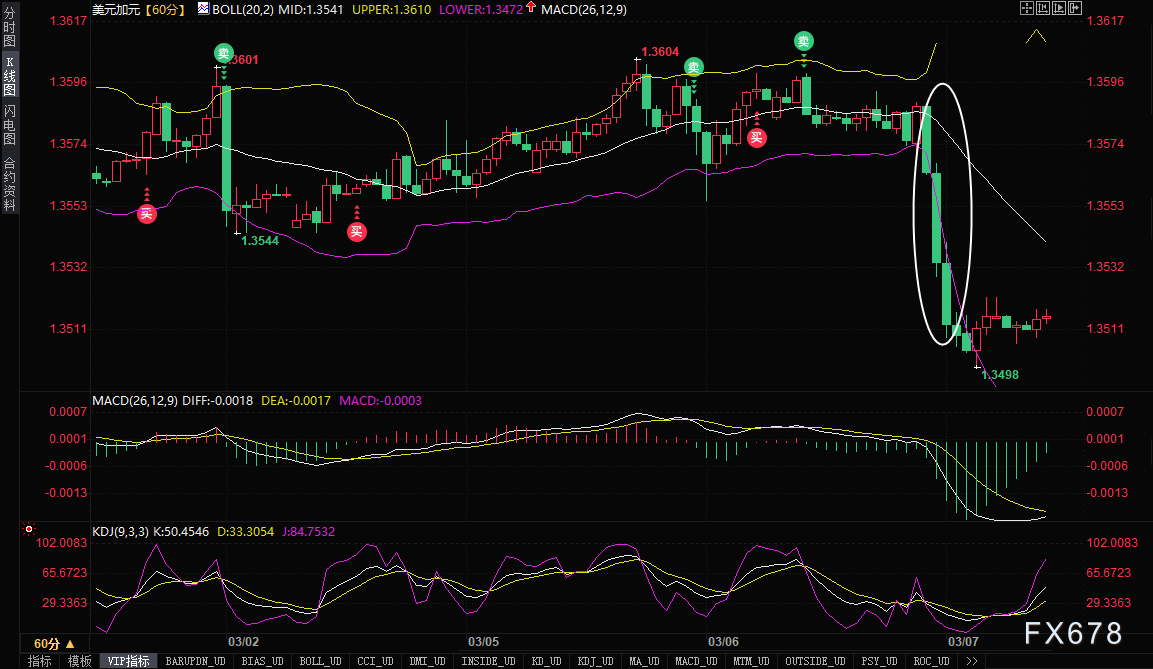Open the 指标 indicator list tab
1153x669 pixels.
tap(40, 661)
